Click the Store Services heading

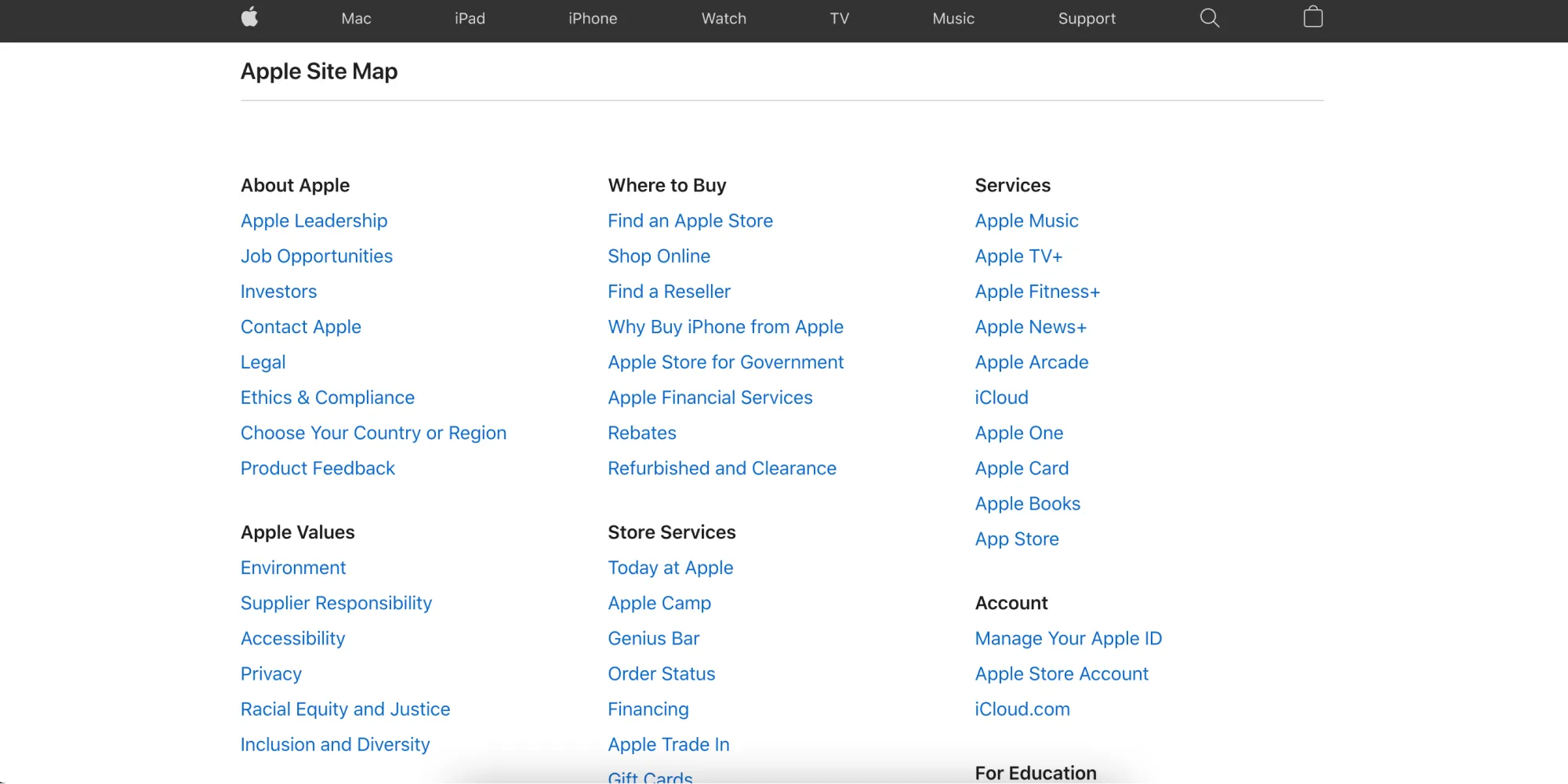coord(672,532)
